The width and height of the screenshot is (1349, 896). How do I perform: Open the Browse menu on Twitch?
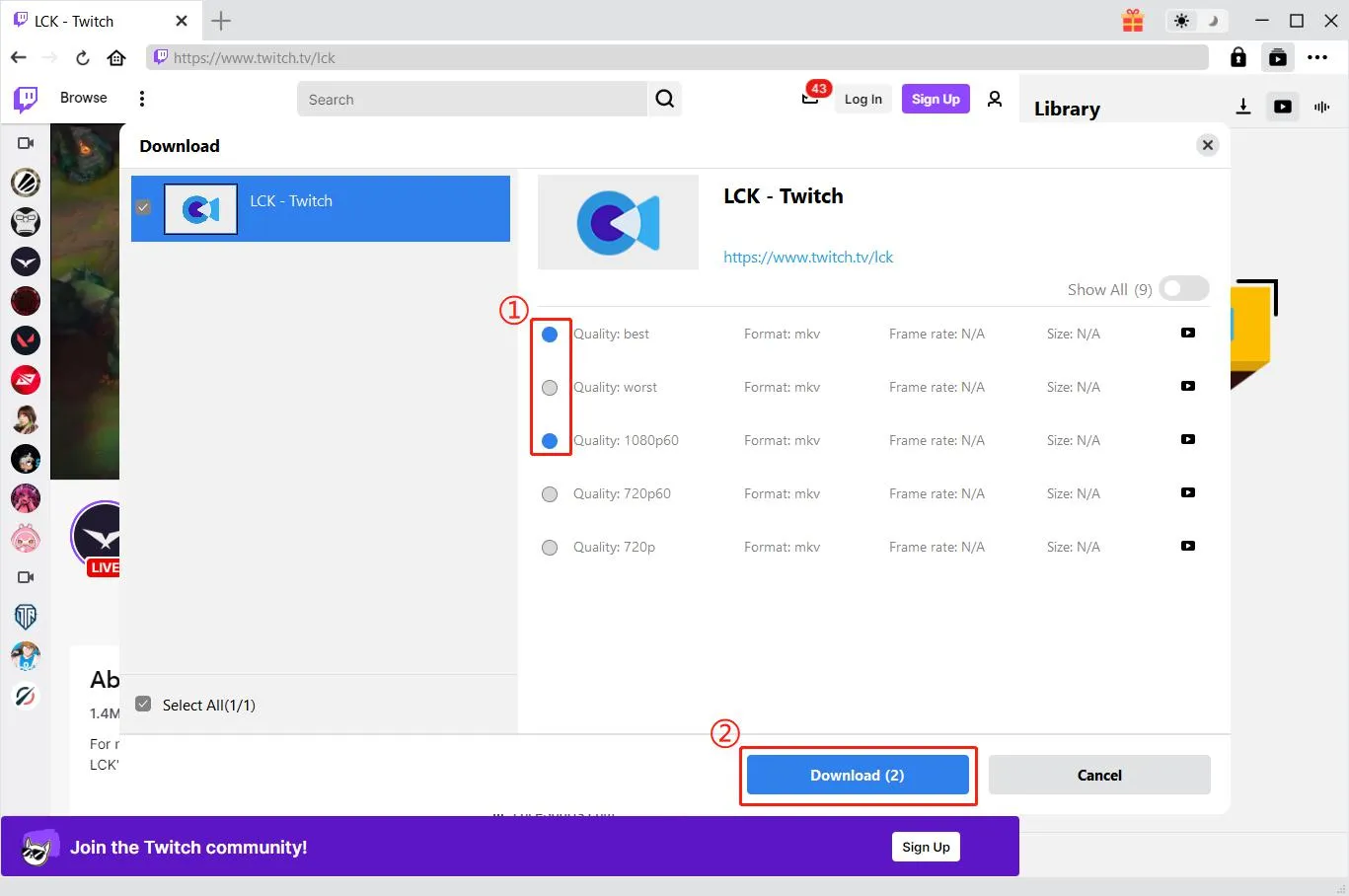83,98
